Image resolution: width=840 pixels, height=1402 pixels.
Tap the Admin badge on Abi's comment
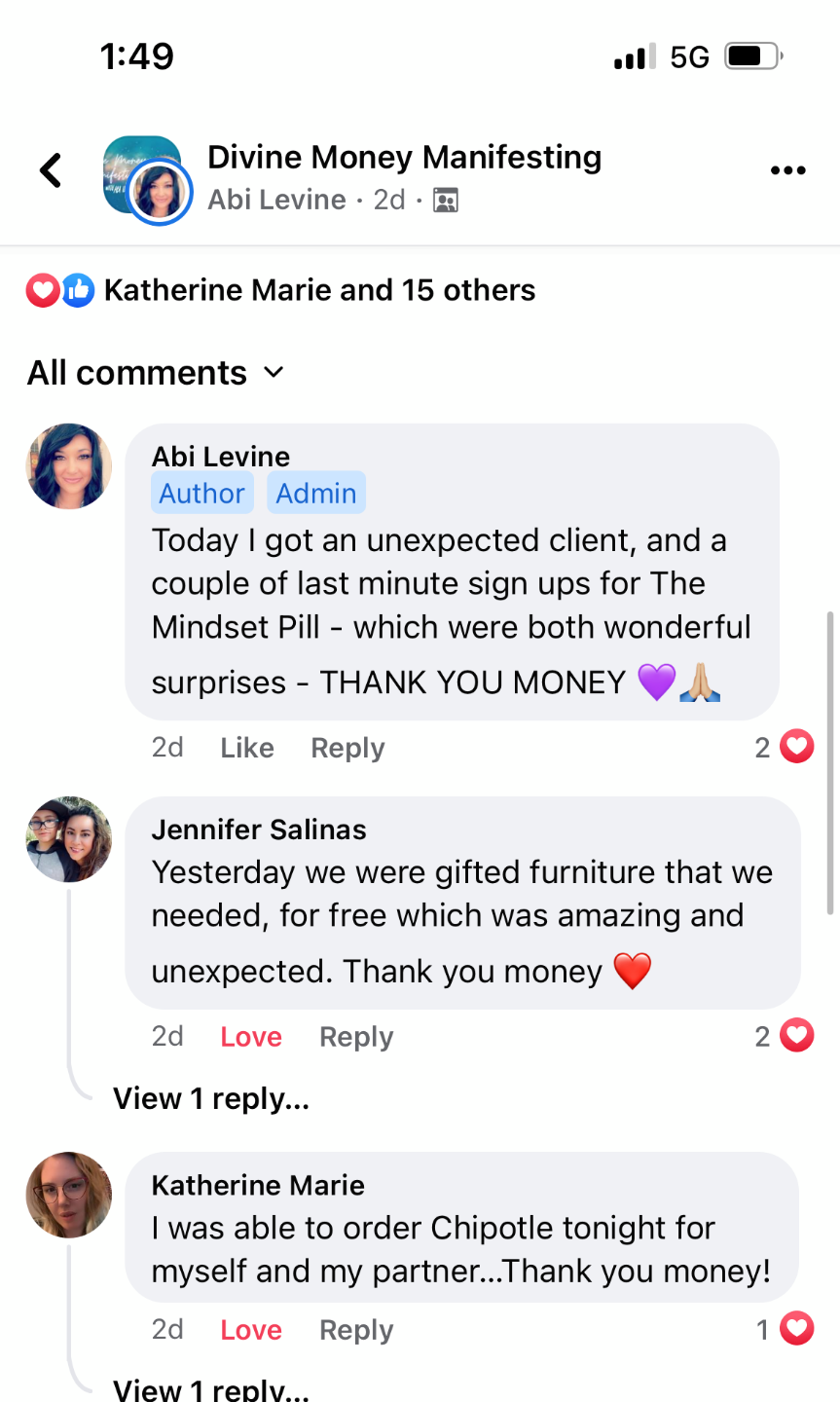pyautogui.click(x=315, y=494)
